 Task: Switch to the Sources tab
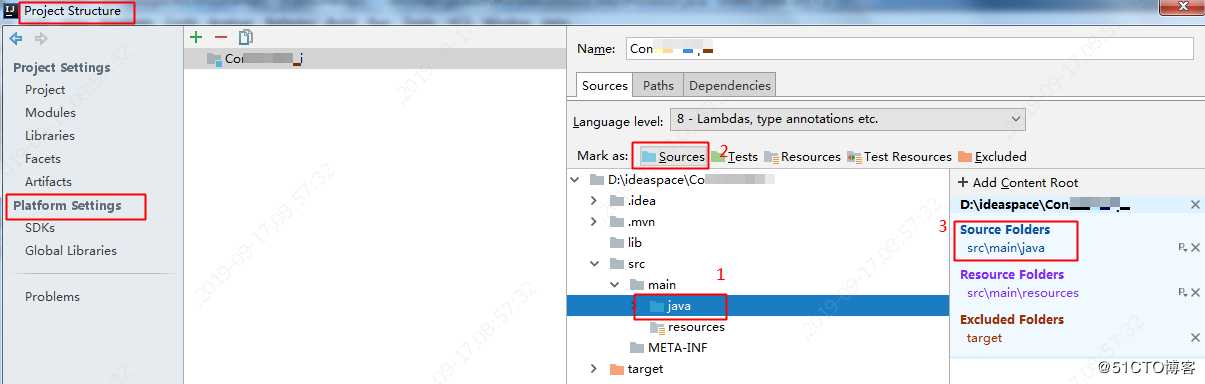(605, 85)
